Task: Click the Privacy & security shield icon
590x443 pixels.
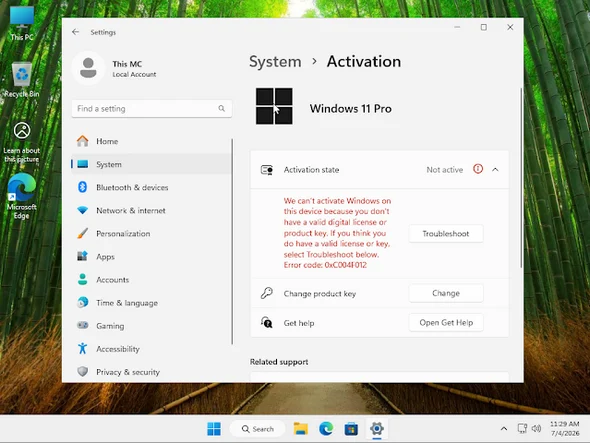Action: (82, 371)
